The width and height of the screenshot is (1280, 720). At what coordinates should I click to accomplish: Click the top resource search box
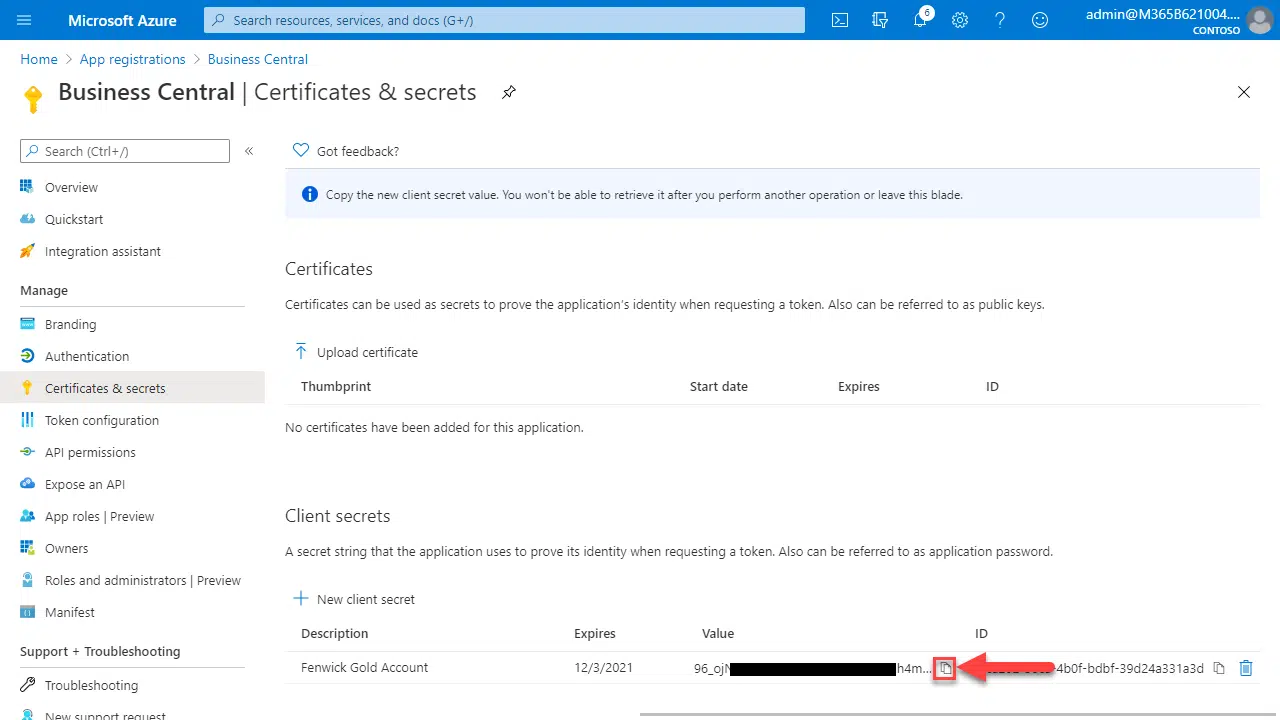tap(504, 20)
